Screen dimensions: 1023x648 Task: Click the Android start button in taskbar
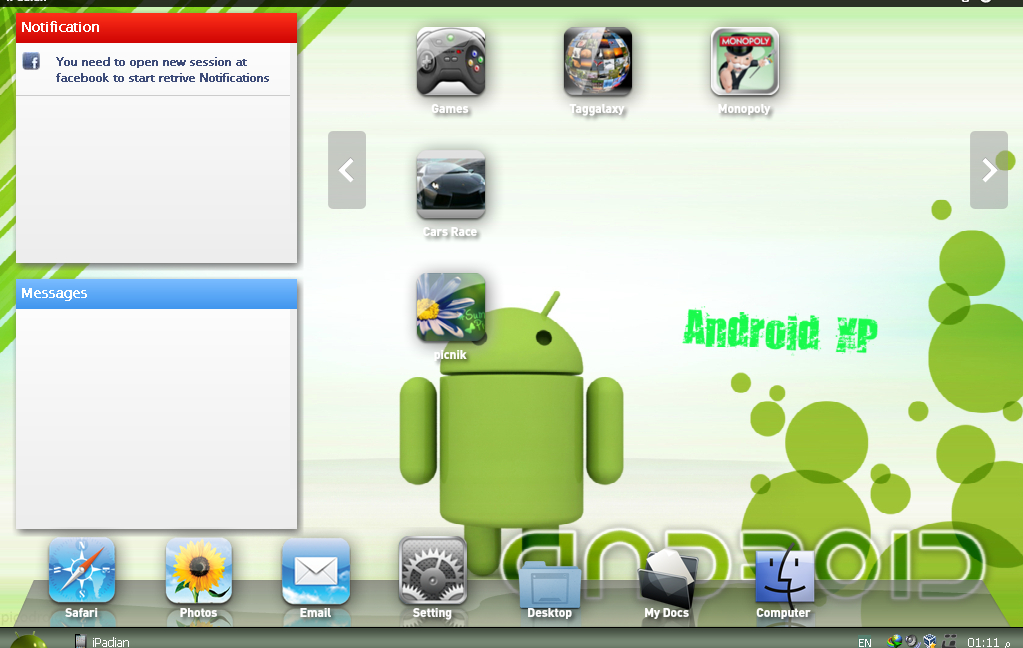click(x=28, y=640)
